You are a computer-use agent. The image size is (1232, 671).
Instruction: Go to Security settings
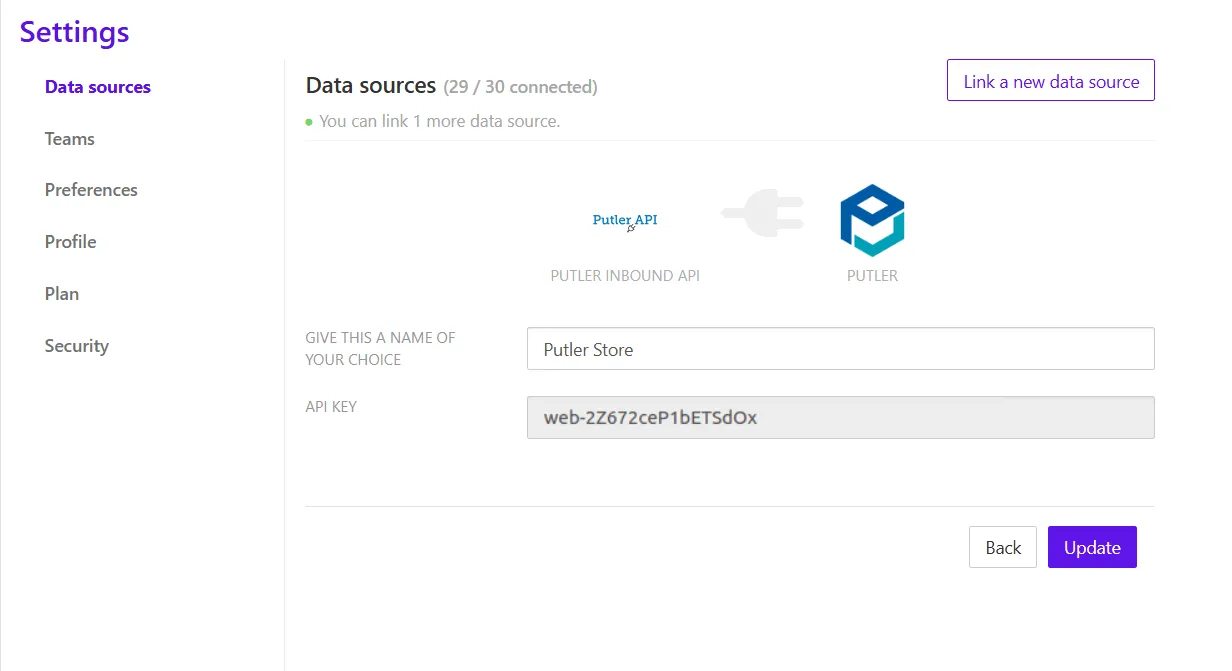(x=76, y=346)
